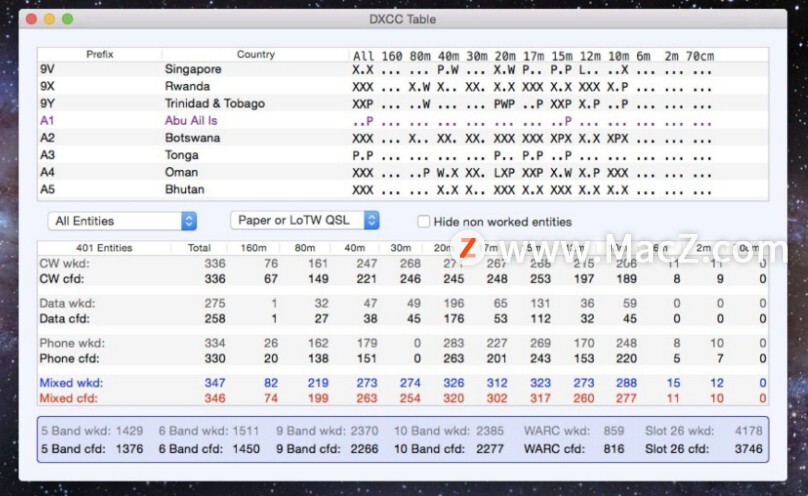808x496 pixels.
Task: Minimize the DXCC Table window
Action: [49, 19]
